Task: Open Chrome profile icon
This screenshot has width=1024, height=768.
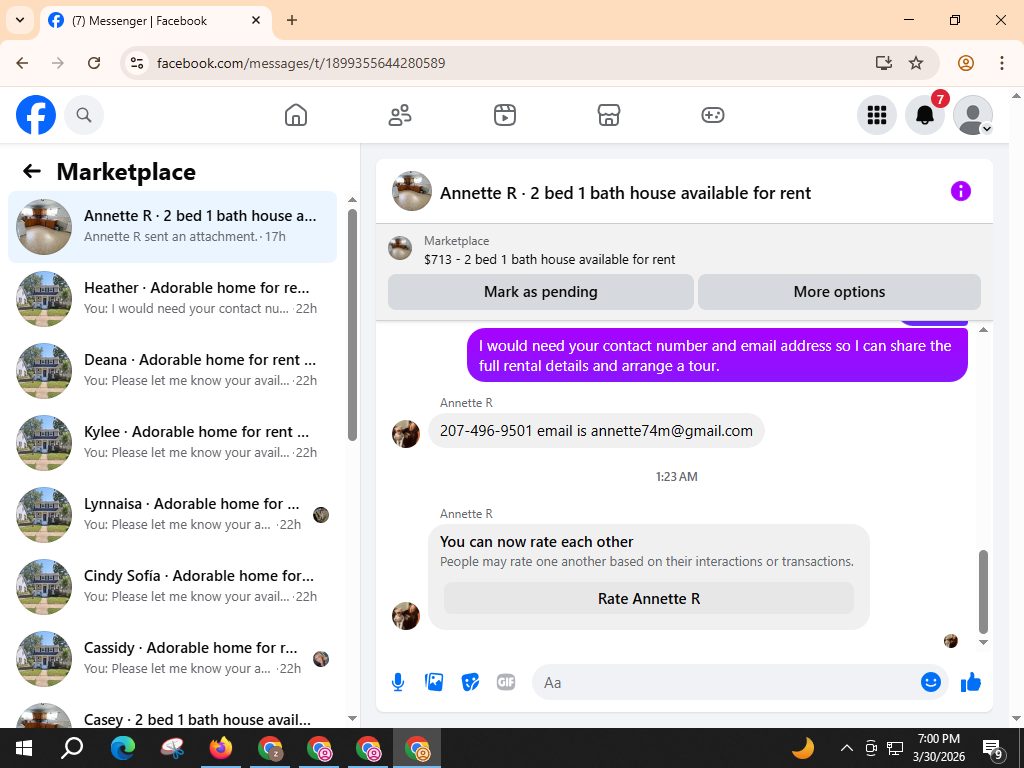Action: [x=966, y=63]
